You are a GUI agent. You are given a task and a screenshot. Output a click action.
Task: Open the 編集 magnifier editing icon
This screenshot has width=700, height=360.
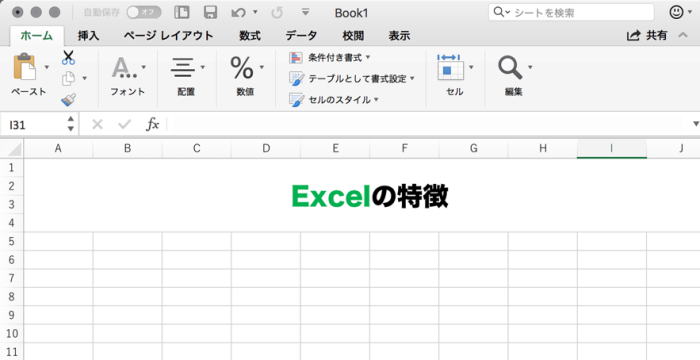point(510,67)
